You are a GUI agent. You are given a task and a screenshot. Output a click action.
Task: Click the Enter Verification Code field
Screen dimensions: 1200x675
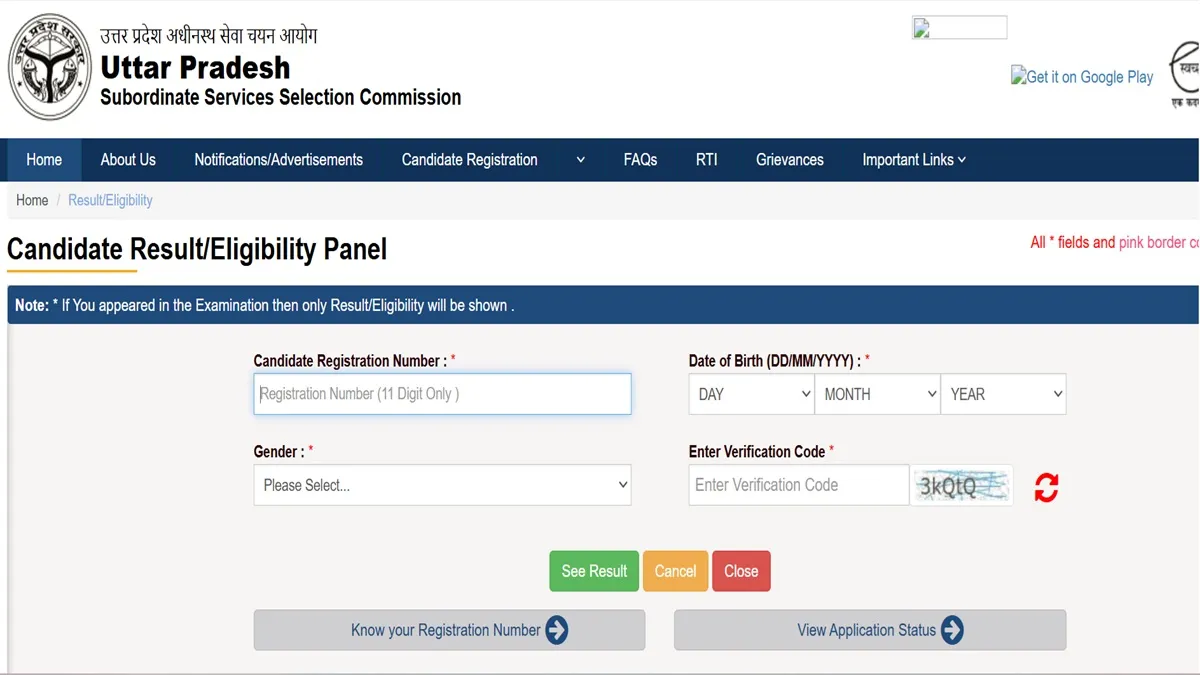tap(798, 485)
